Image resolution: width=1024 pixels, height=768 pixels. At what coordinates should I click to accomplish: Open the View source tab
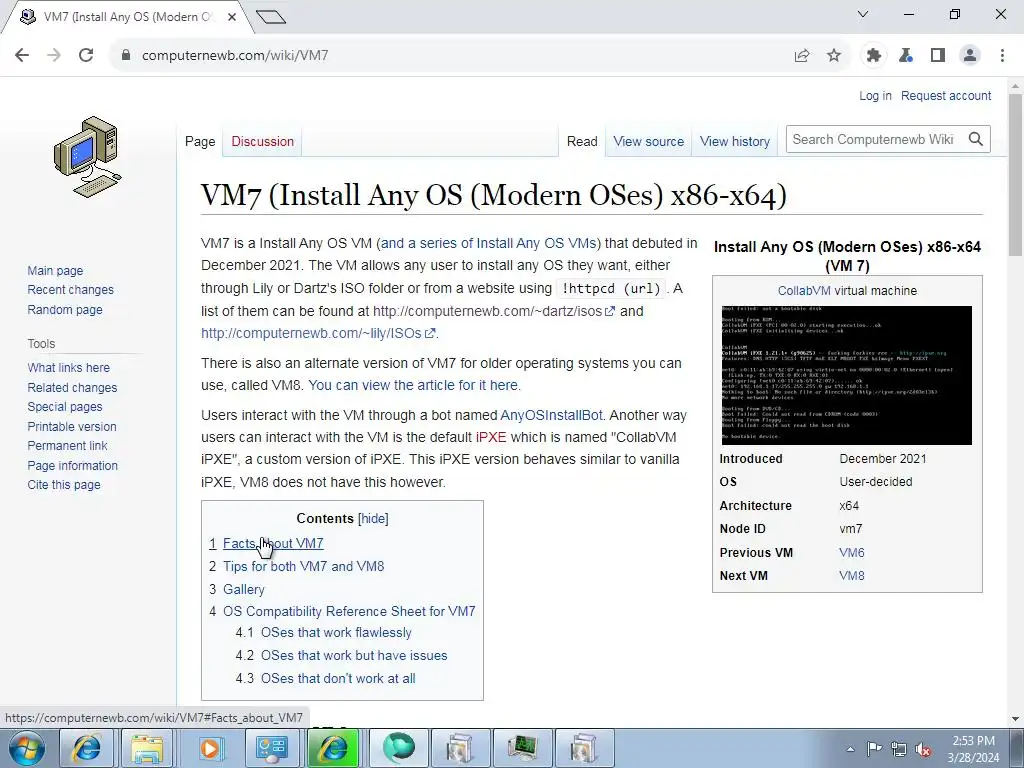tap(648, 141)
